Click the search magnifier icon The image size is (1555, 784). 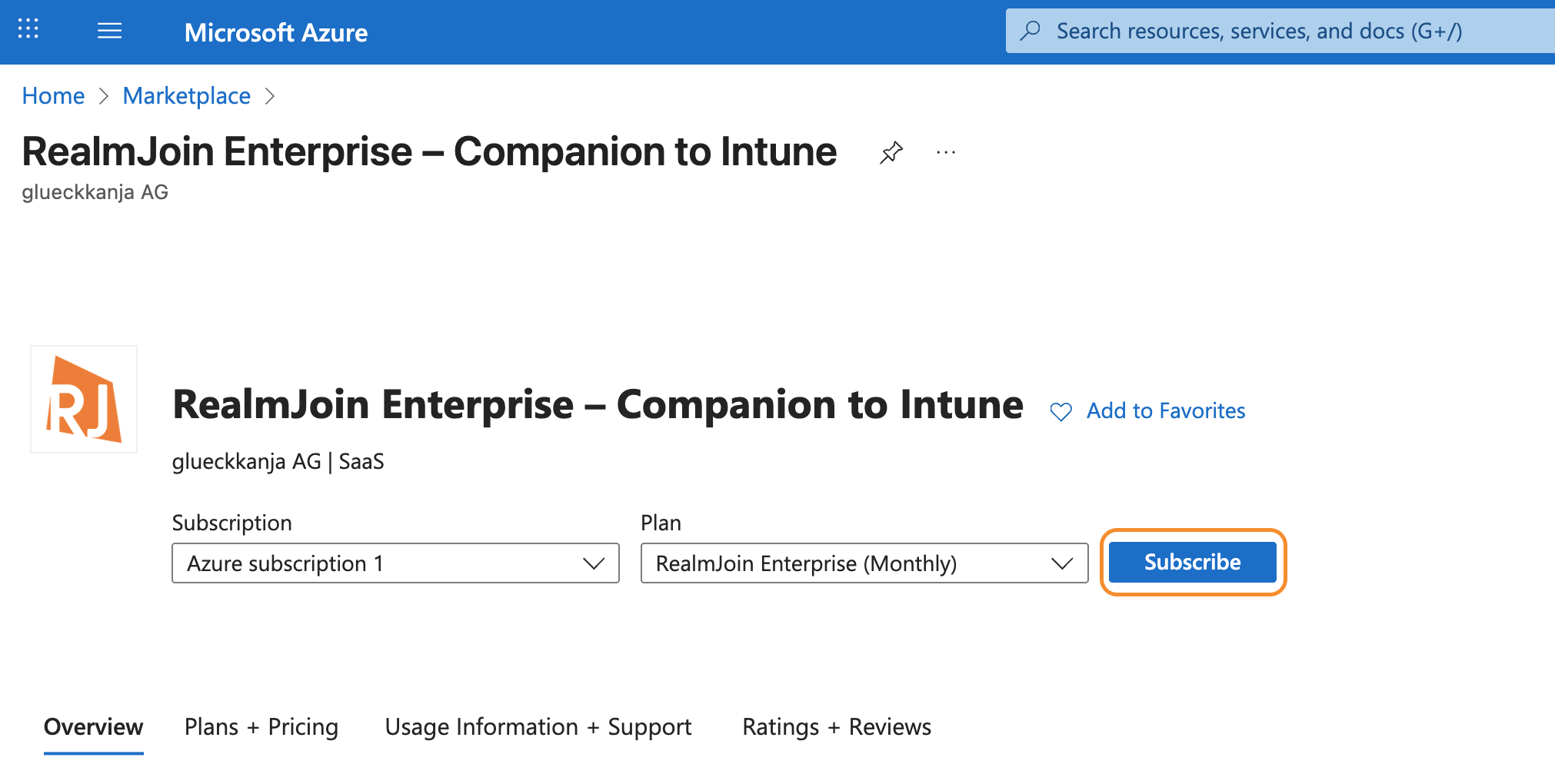pos(1031,31)
